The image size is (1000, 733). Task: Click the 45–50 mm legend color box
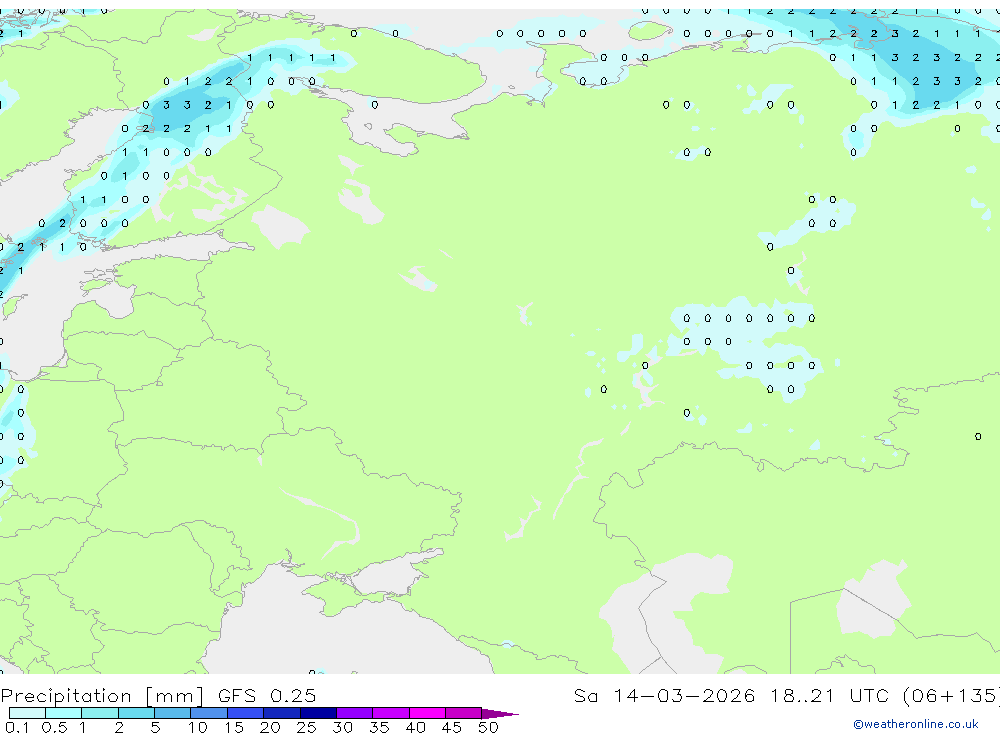[464, 713]
